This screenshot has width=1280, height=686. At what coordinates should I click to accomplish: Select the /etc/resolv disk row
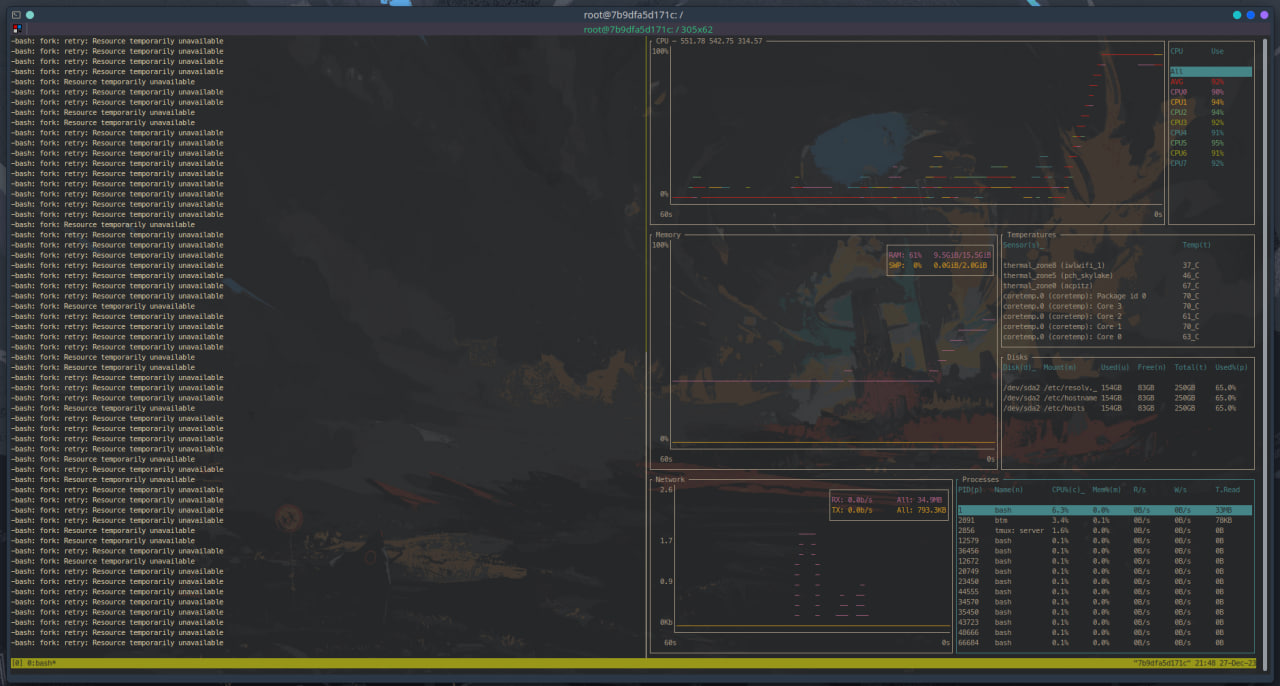1127,387
